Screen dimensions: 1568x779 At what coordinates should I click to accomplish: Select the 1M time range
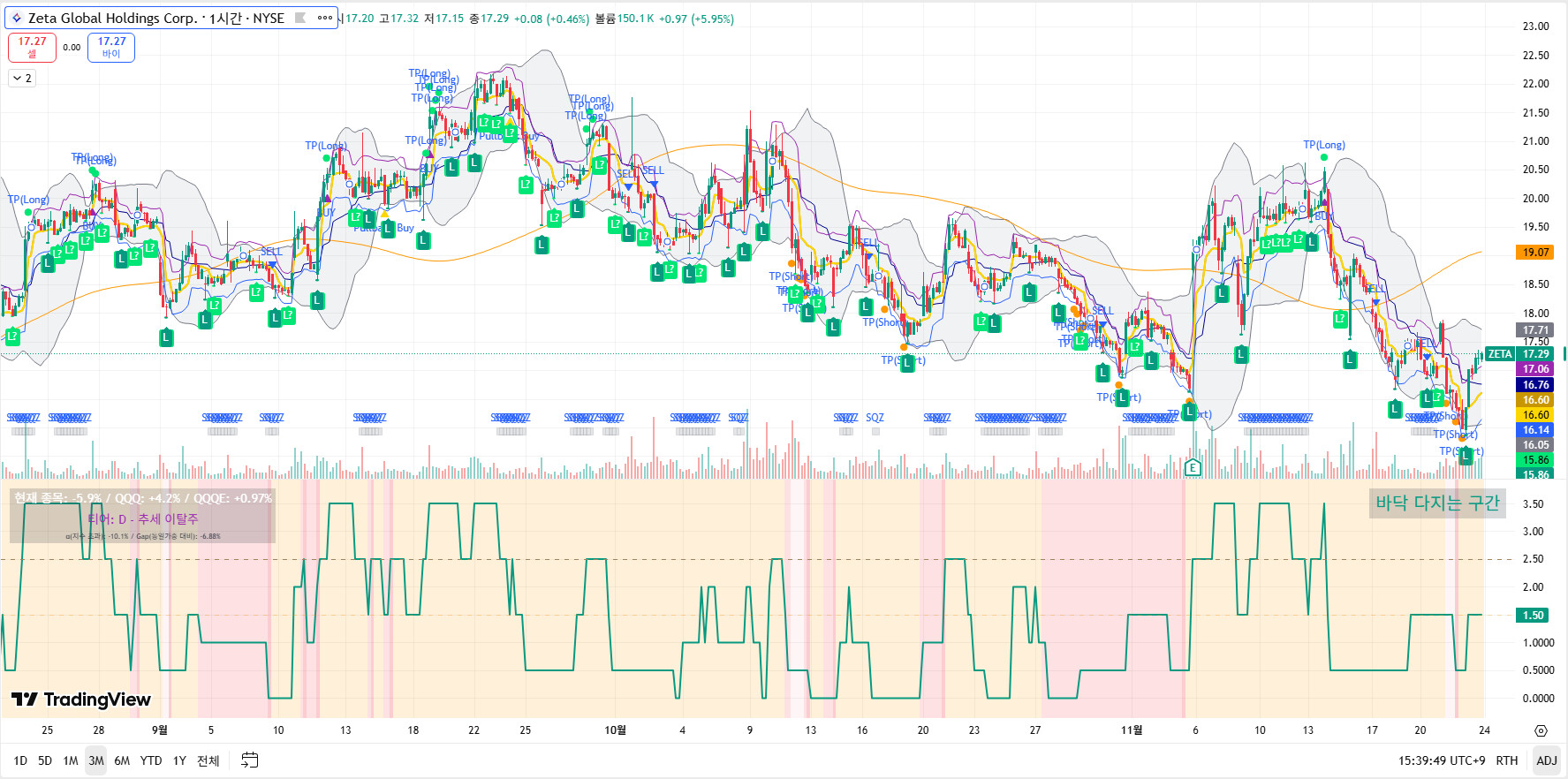71,760
